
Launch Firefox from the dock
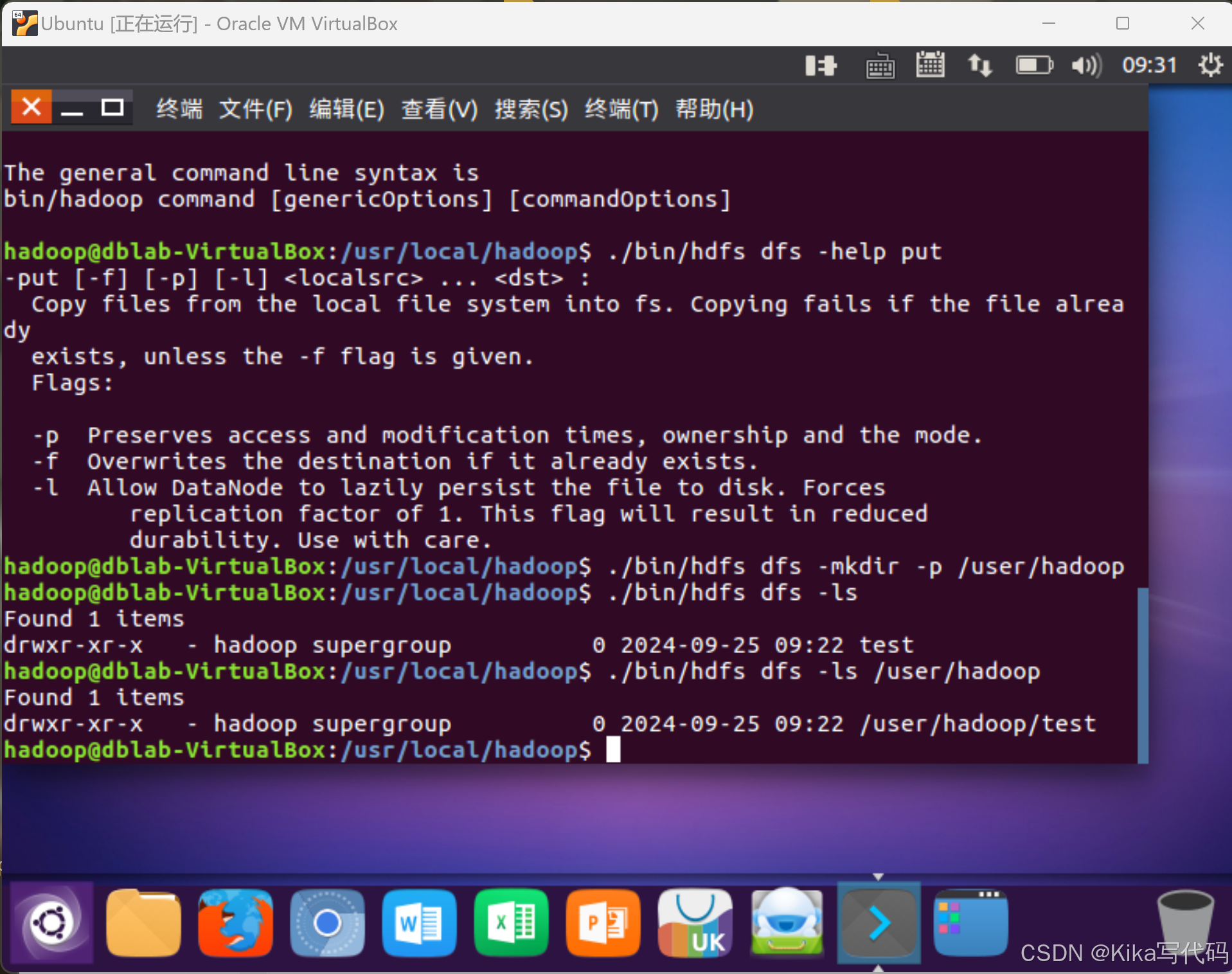(235, 923)
